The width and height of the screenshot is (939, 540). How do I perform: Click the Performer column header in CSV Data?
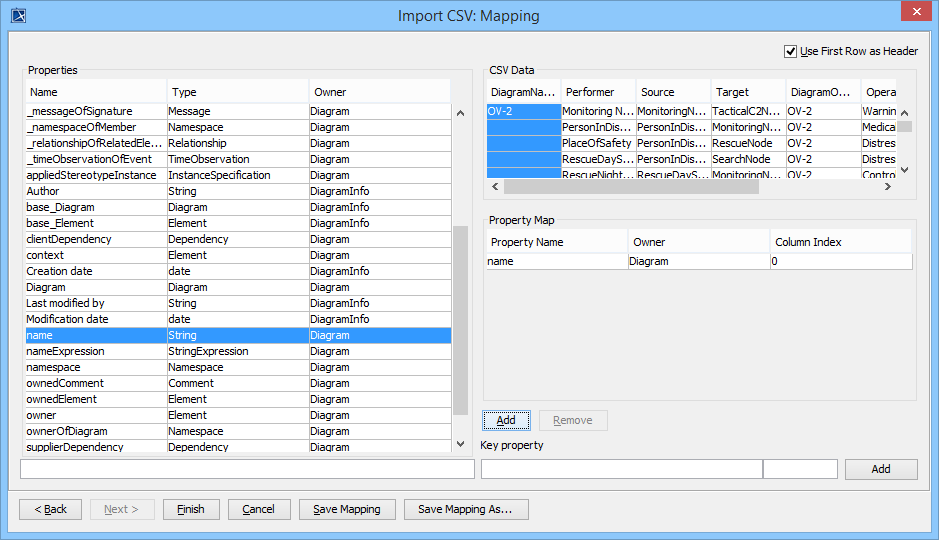tap(598, 92)
